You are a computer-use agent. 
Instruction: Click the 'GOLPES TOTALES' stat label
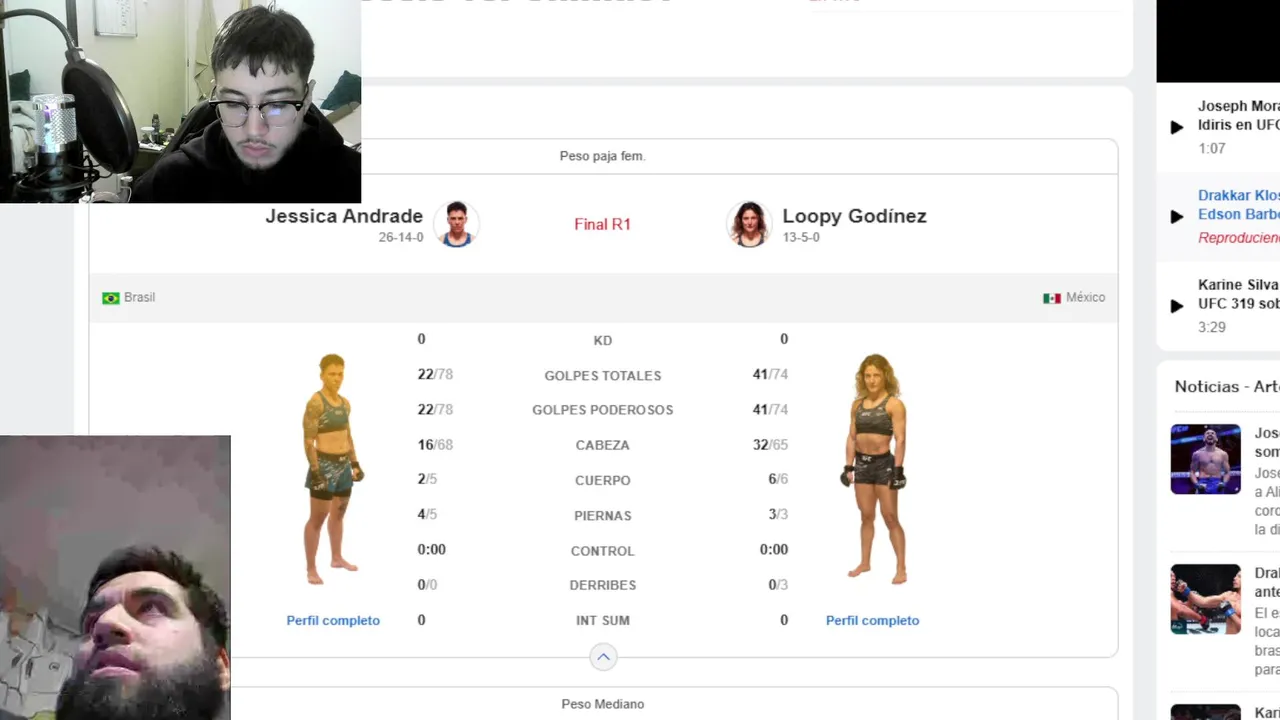pos(602,375)
